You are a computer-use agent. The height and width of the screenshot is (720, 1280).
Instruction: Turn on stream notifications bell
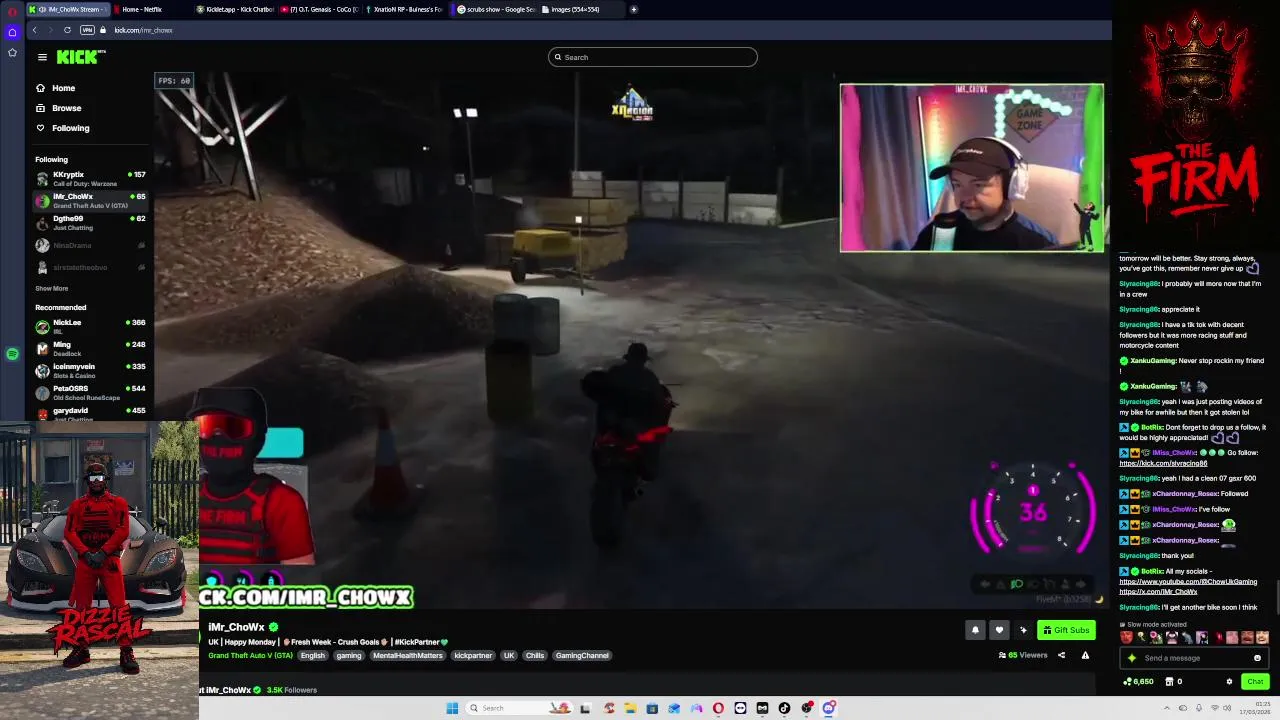[975, 630]
